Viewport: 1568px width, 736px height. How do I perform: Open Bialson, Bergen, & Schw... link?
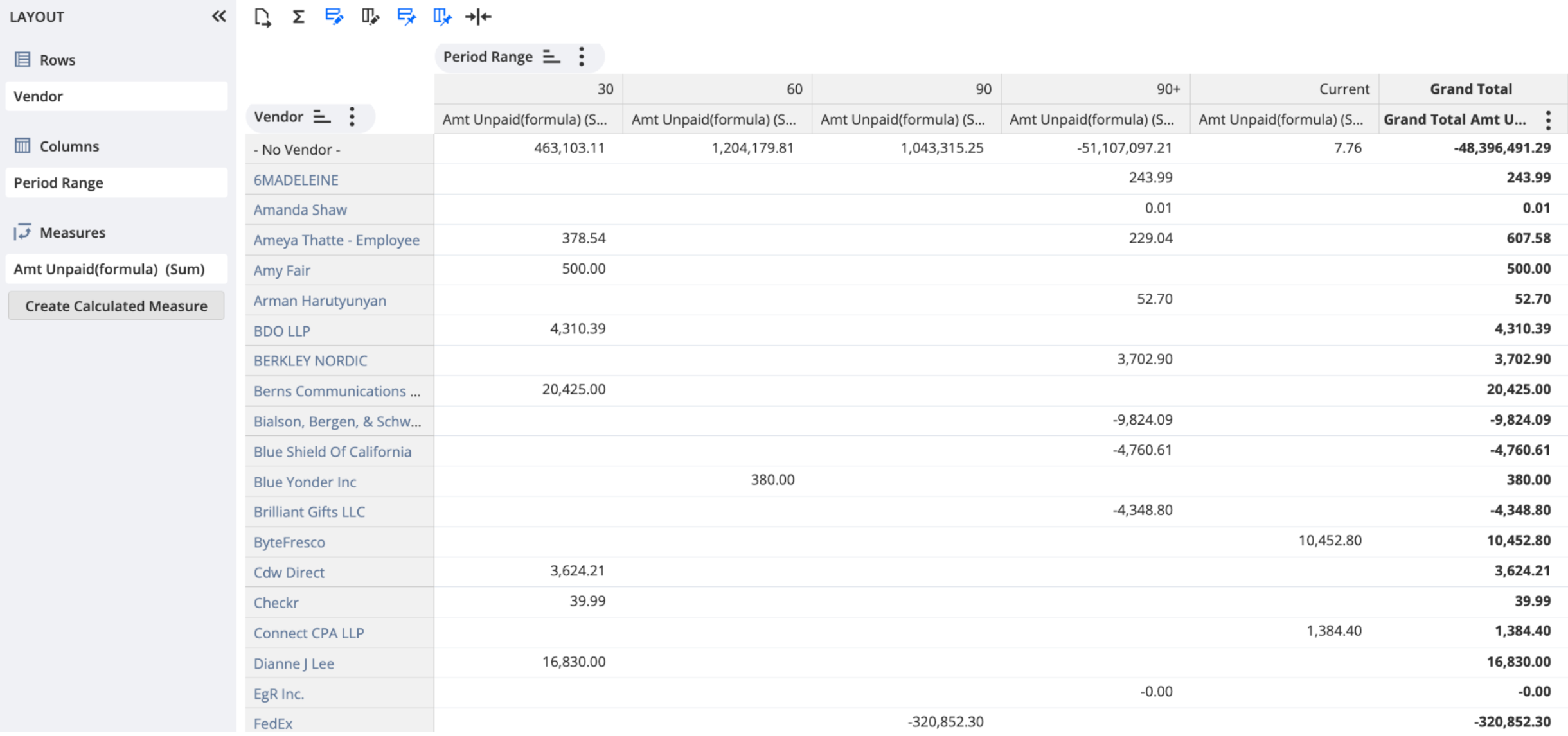337,421
